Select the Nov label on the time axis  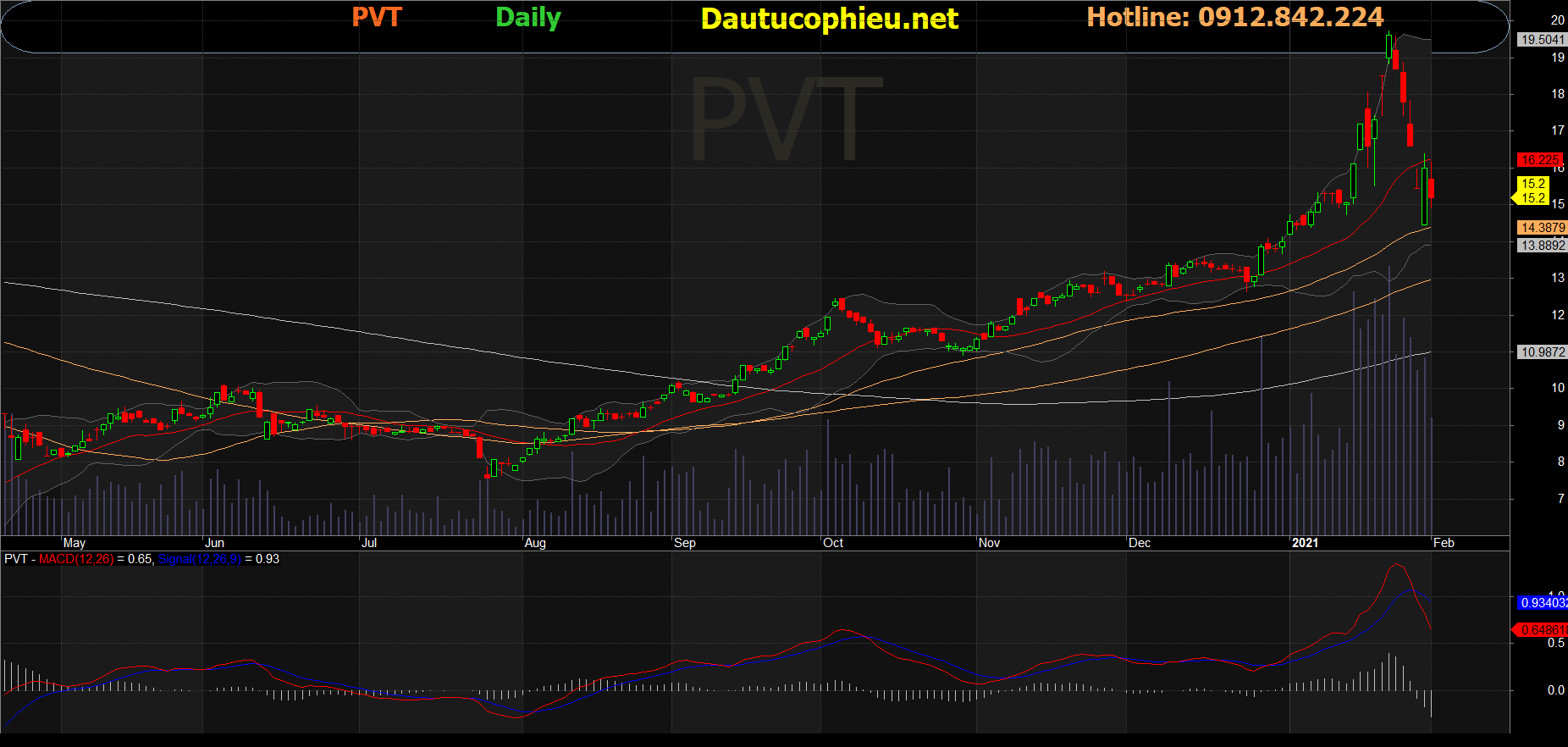point(989,543)
